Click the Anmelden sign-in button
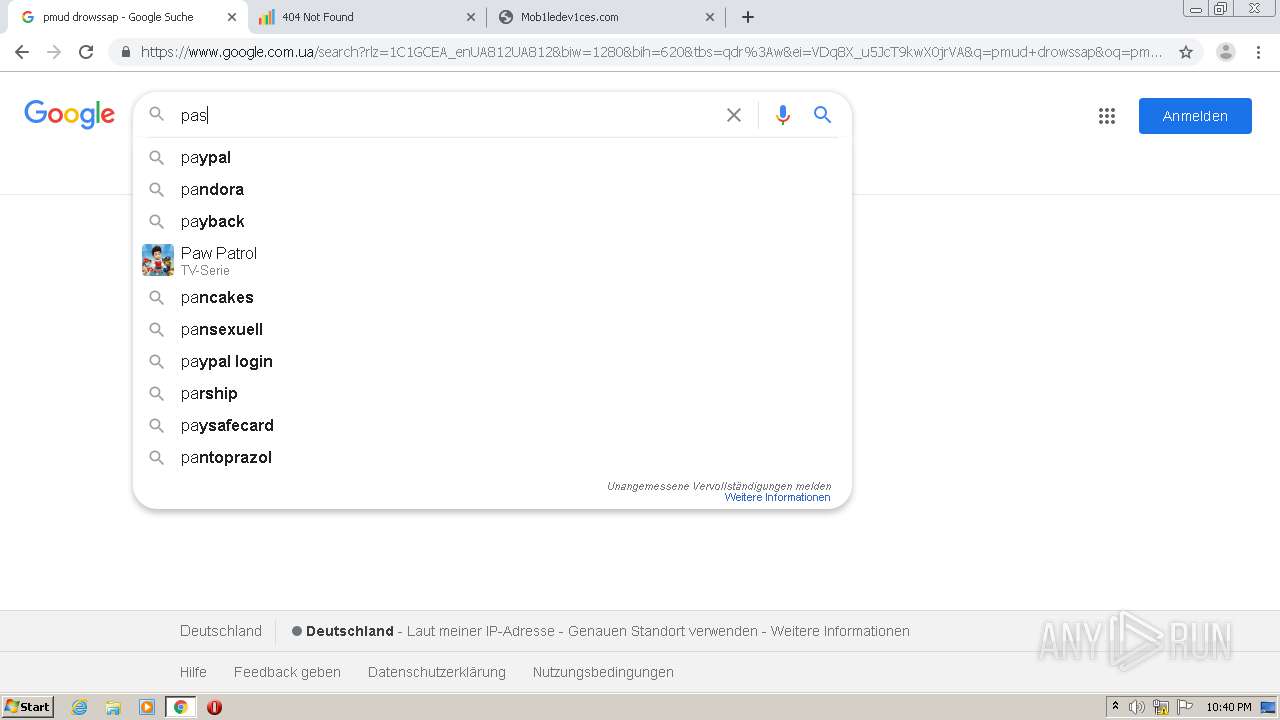The width and height of the screenshot is (1280, 720). (x=1195, y=116)
